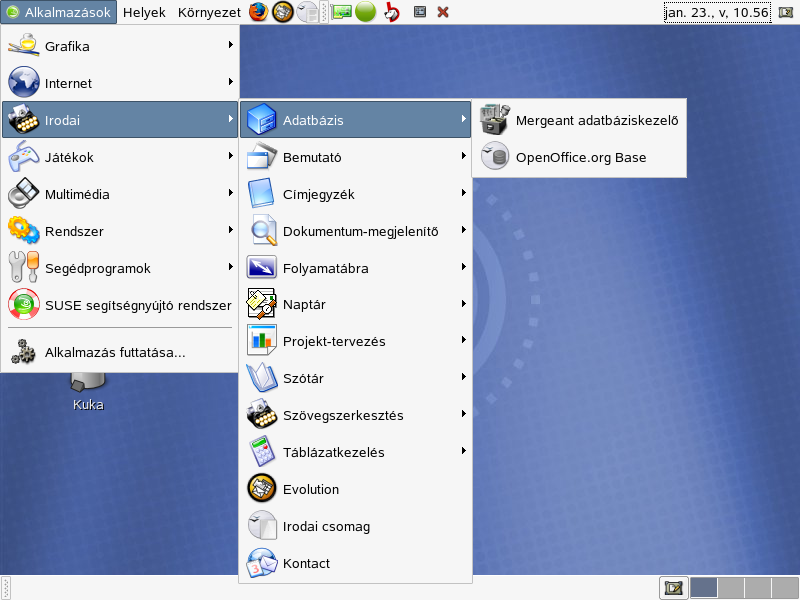Image resolution: width=800 pixels, height=600 pixels.
Task: Launch Mergeant adatbáziskezelő
Action: tap(579, 120)
